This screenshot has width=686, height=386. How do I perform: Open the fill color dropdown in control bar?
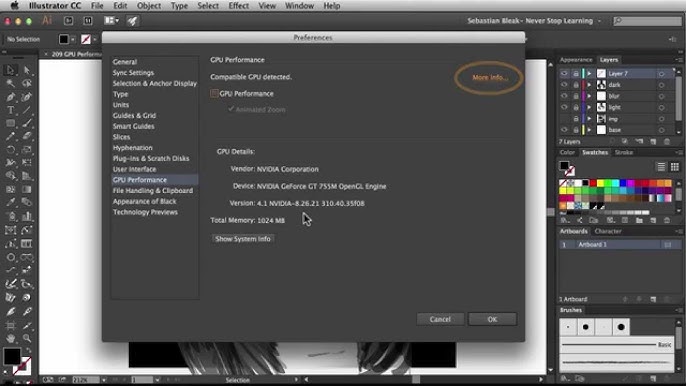point(73,39)
